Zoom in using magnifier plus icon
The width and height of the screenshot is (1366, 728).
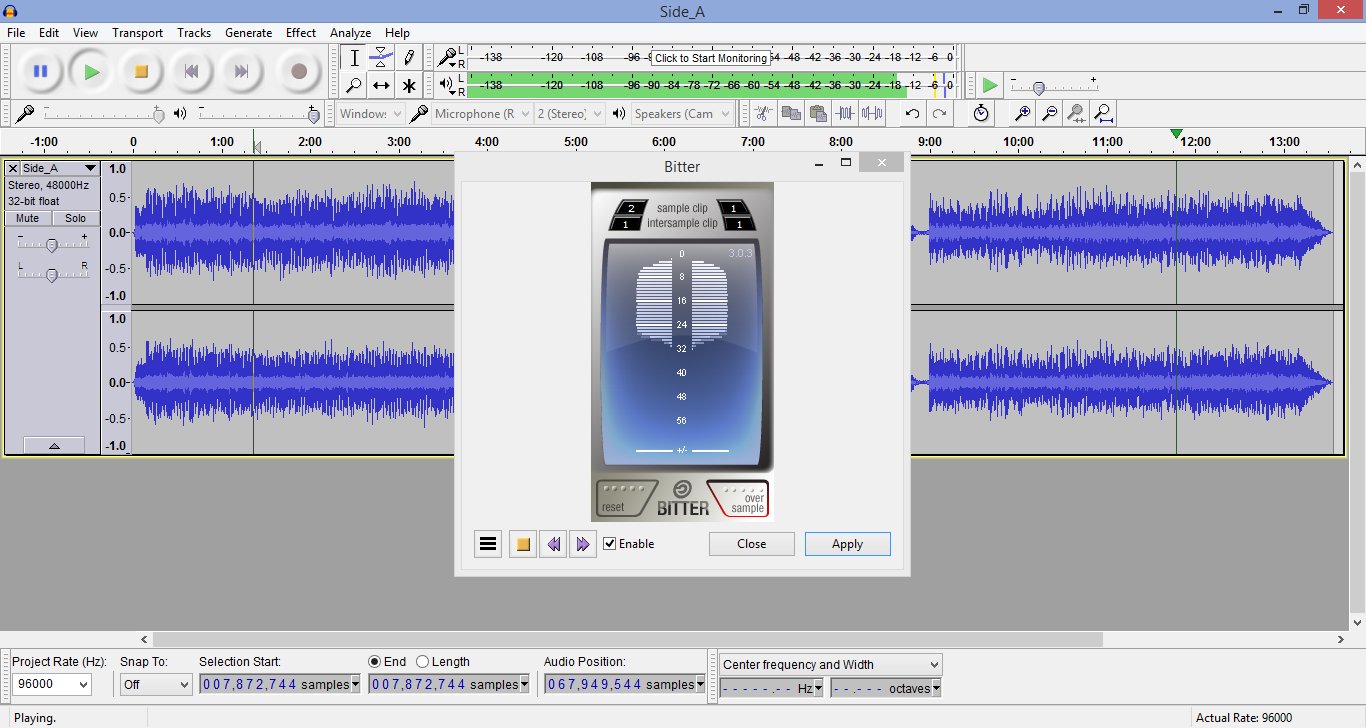coord(1022,113)
